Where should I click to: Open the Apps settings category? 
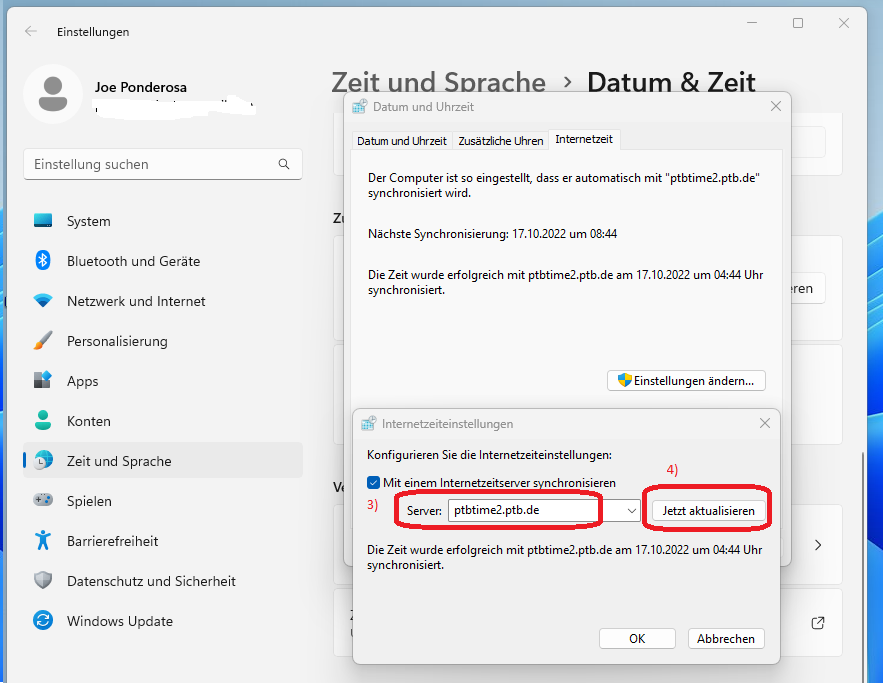coord(162,381)
